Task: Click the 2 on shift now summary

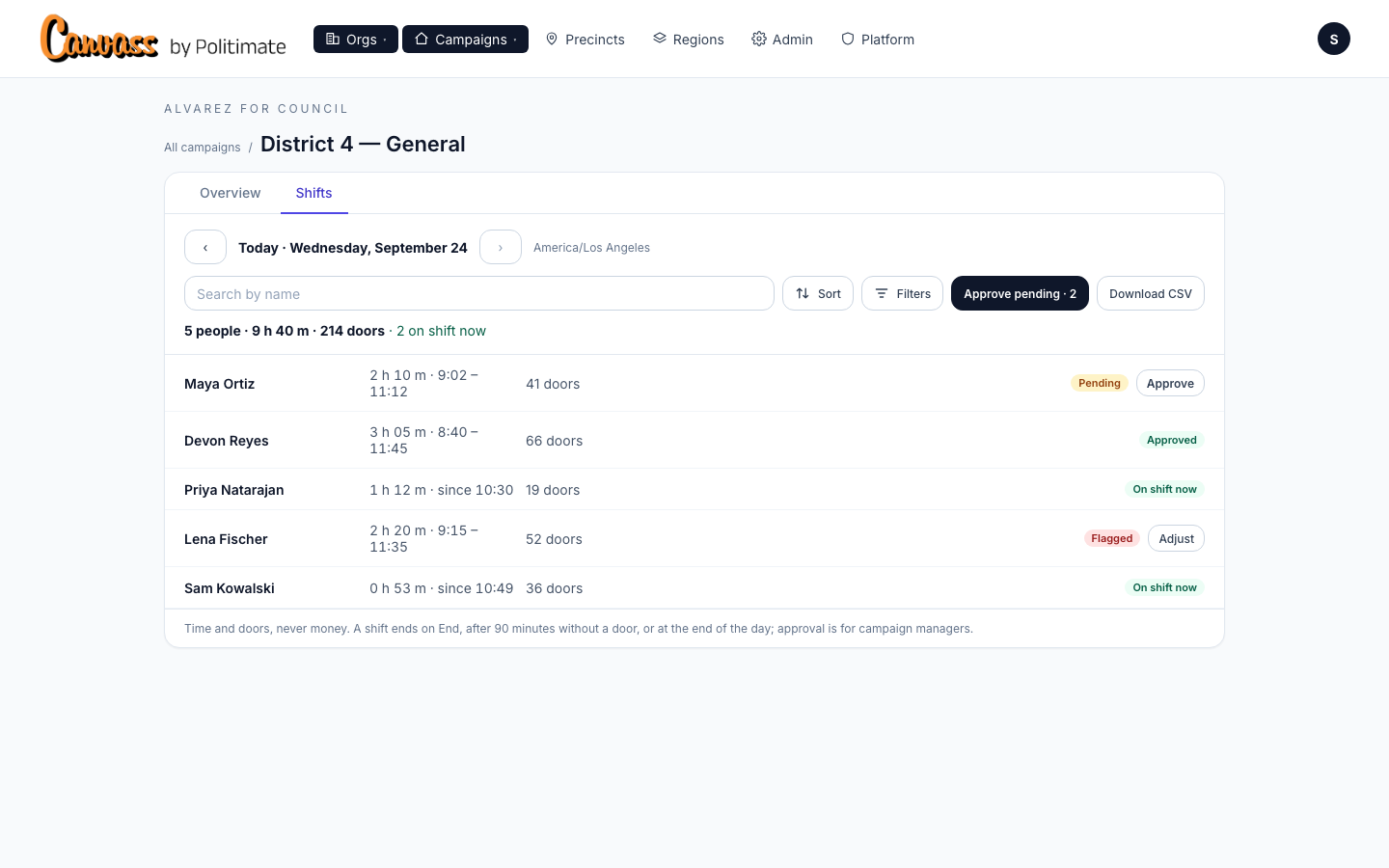Action: [441, 331]
